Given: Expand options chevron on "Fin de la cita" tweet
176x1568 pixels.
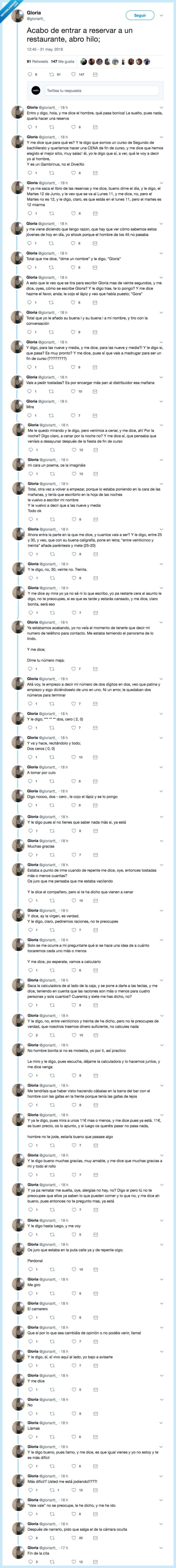Looking at the screenshot, I should point(161,1548).
